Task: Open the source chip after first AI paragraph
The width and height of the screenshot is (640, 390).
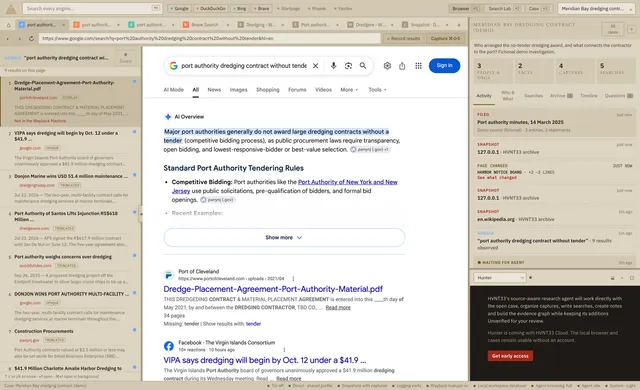Action: click(x=370, y=150)
